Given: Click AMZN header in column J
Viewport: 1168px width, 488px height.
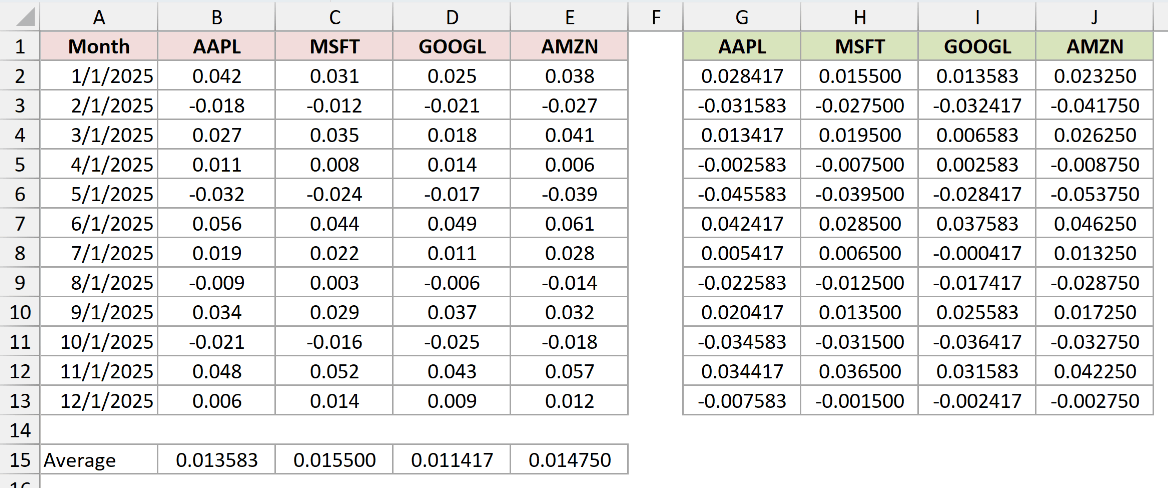Looking at the screenshot, I should (x=1094, y=47).
